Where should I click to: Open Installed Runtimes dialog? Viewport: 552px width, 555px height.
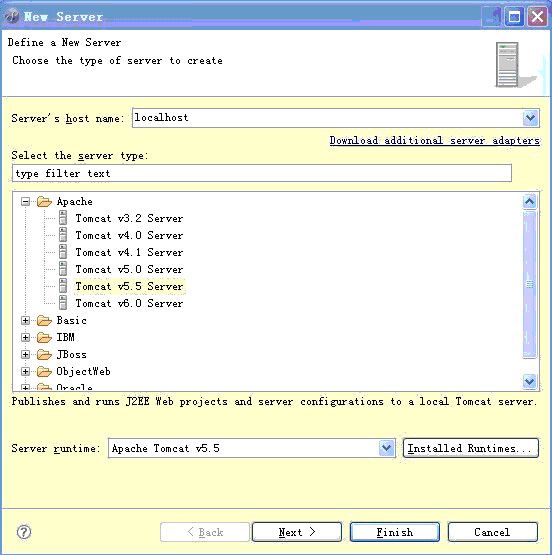coord(471,448)
